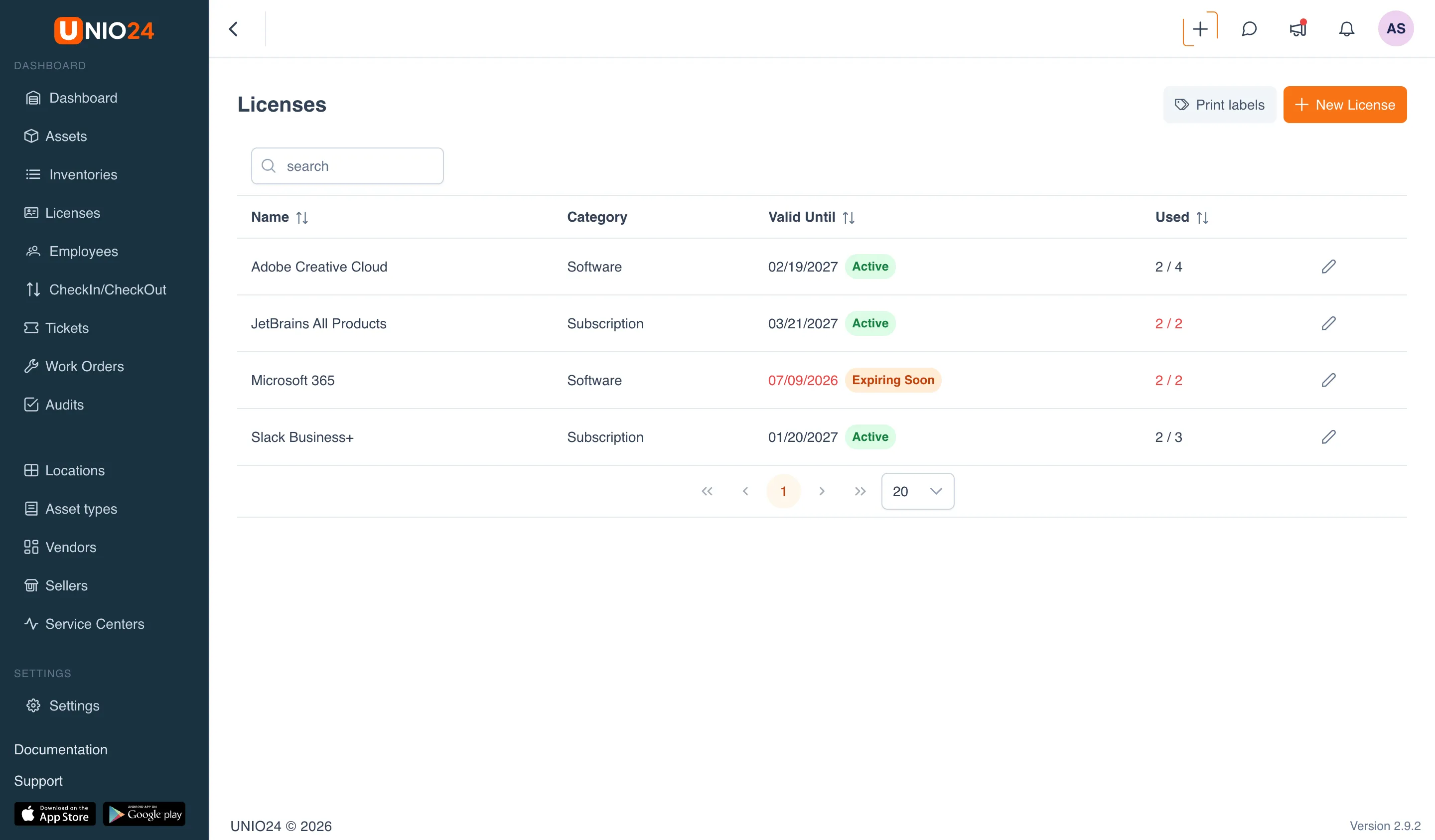Open Tickets in sidebar
Image resolution: width=1435 pixels, height=840 pixels.
point(56,328)
